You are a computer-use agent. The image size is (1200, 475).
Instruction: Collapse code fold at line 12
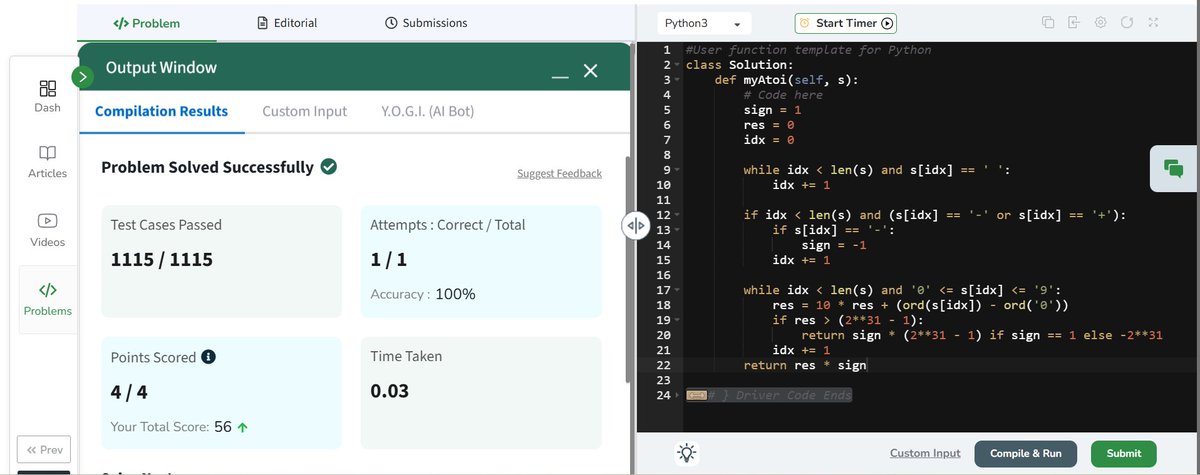coord(678,215)
